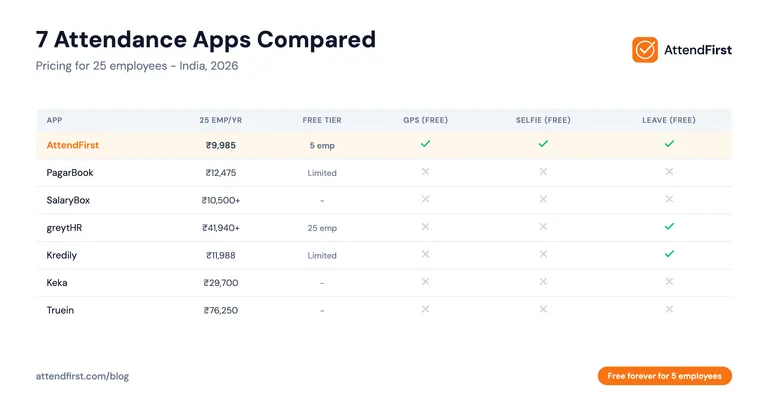Click the greytHR Leave green checkmark

click(669, 226)
